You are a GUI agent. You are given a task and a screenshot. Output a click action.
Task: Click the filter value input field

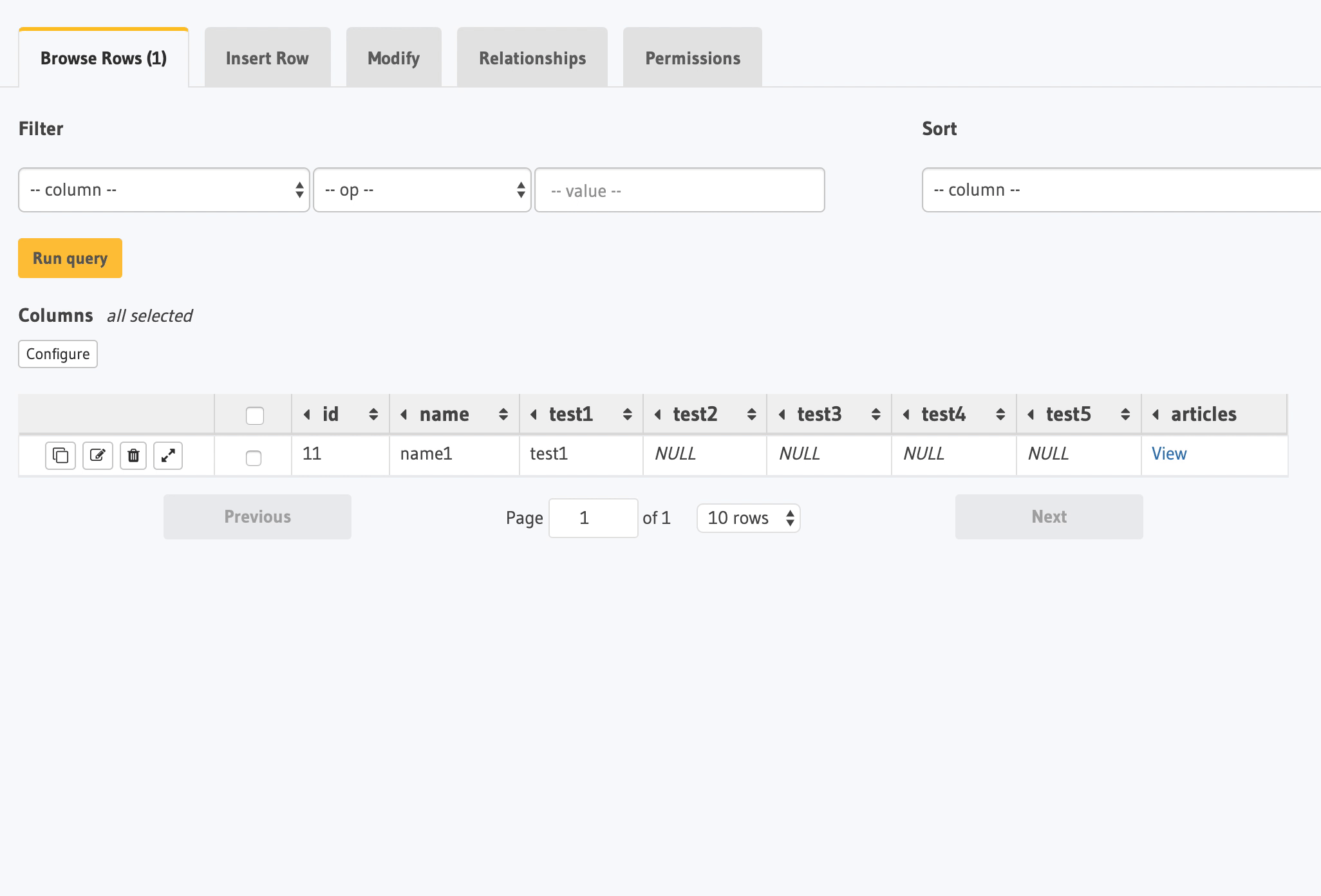pos(680,191)
